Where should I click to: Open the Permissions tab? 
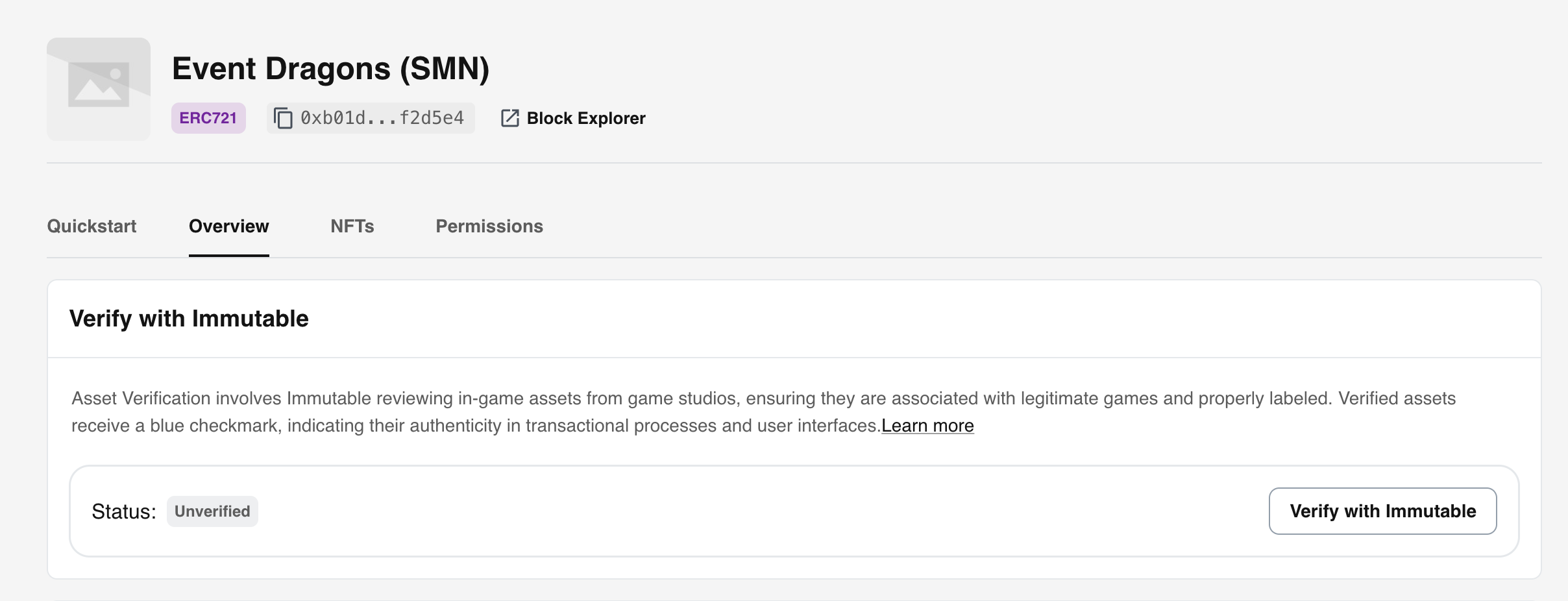tap(489, 226)
